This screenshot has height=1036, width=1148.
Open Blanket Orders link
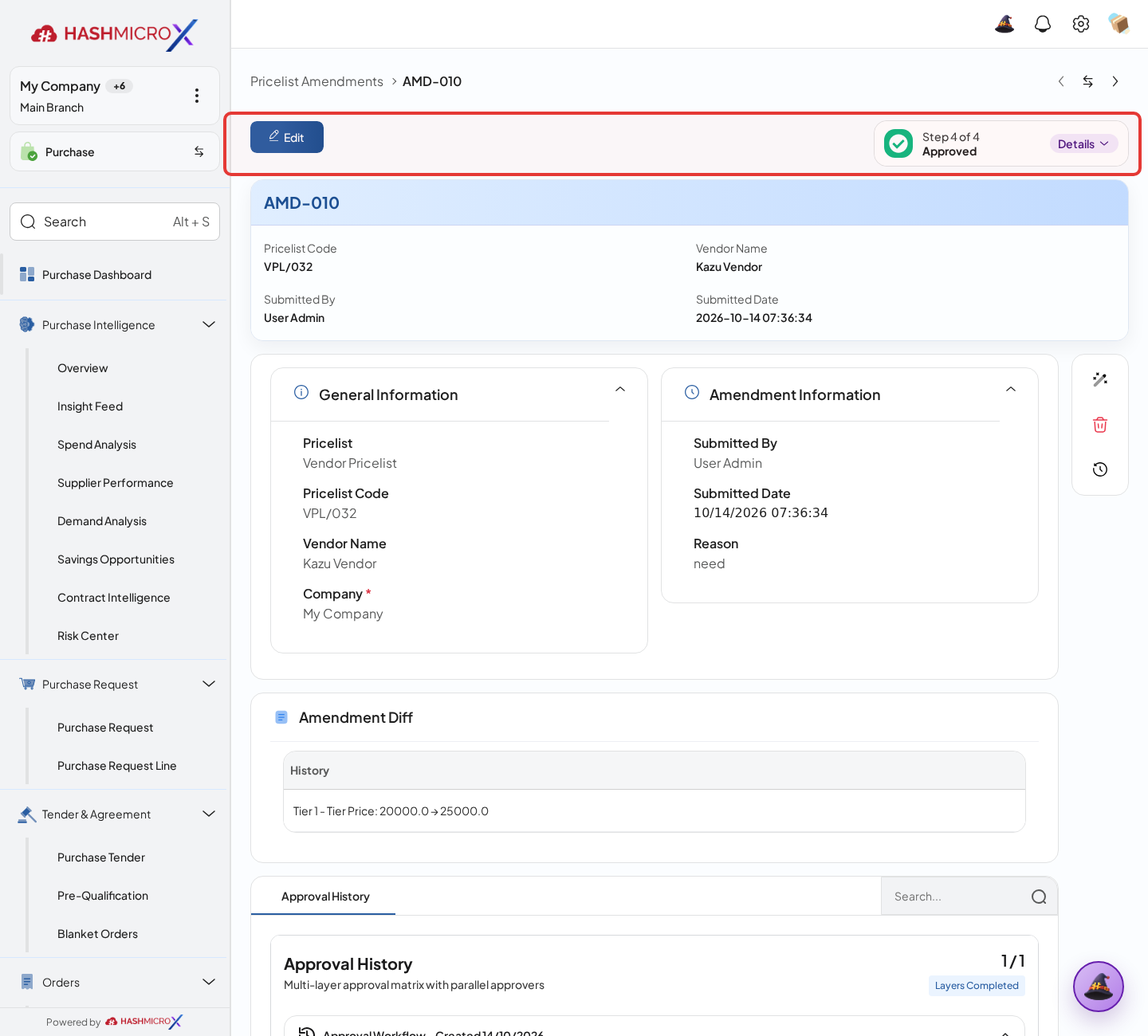coord(97,934)
